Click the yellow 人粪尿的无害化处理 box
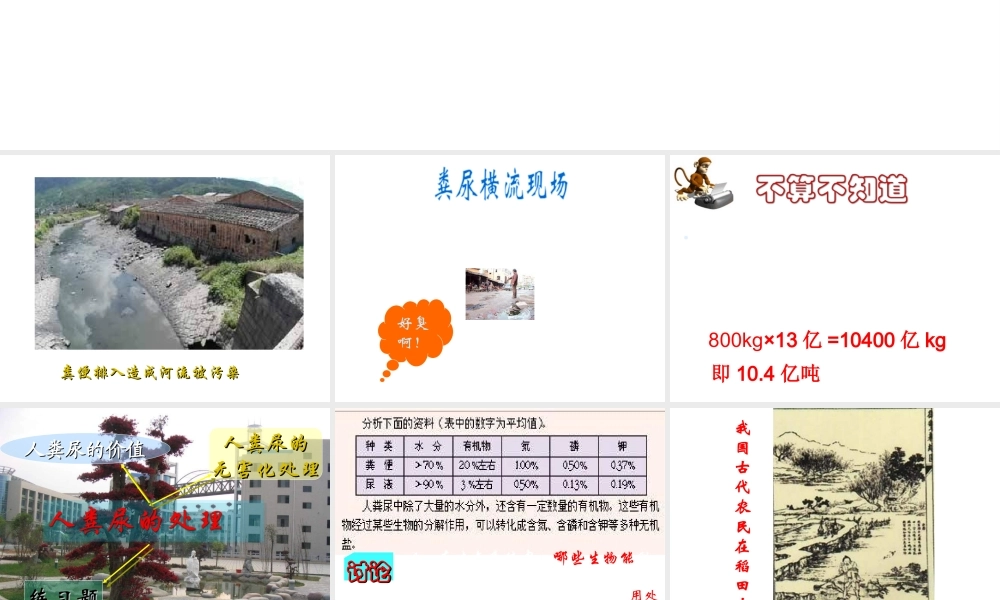This screenshot has width=1000, height=600. tap(266, 455)
